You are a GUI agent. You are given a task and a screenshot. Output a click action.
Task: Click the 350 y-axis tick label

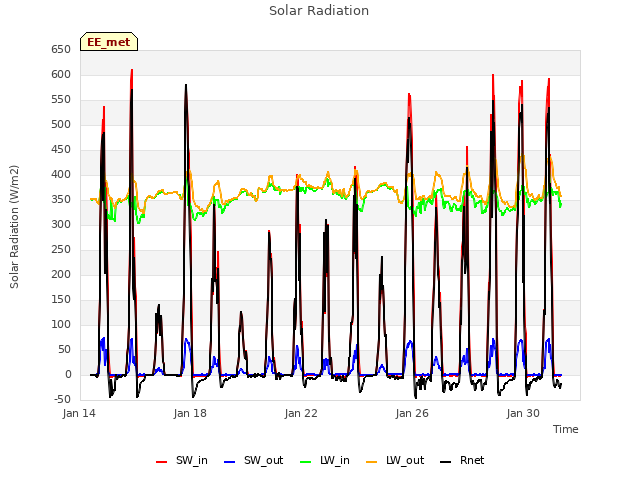(61, 200)
